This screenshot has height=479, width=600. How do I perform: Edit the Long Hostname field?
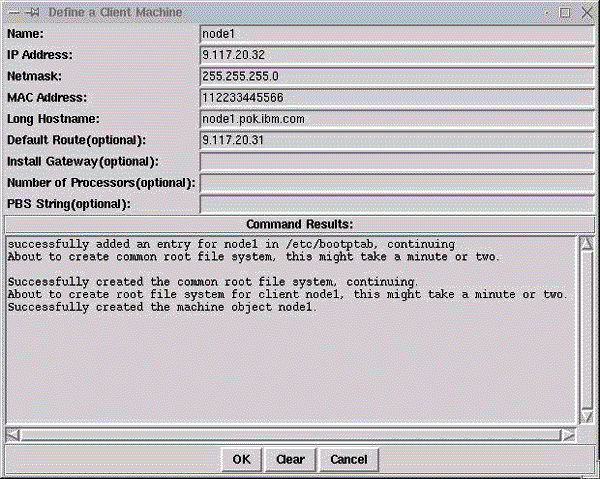click(397, 118)
